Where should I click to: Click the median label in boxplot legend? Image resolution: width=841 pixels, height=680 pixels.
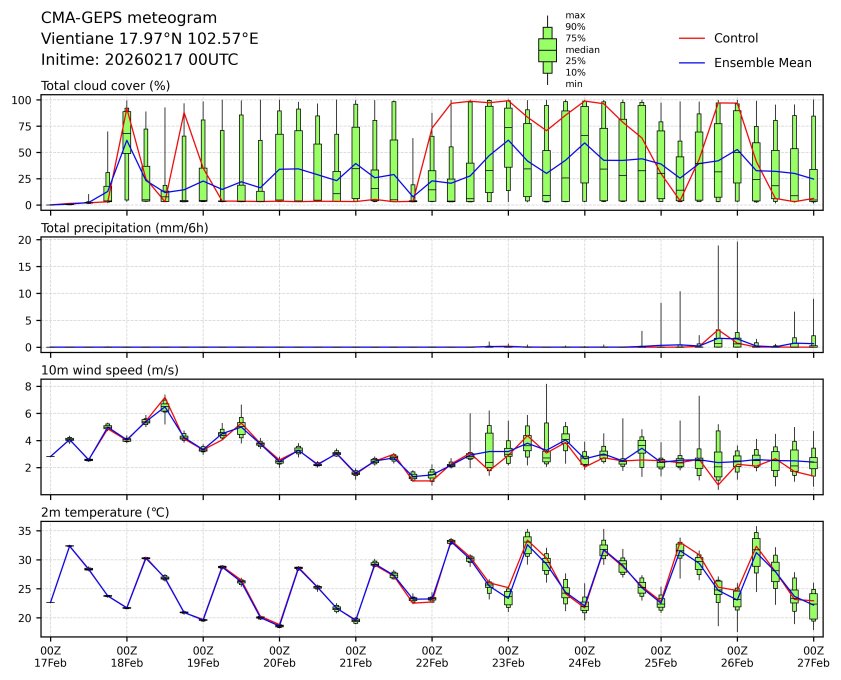coord(582,50)
